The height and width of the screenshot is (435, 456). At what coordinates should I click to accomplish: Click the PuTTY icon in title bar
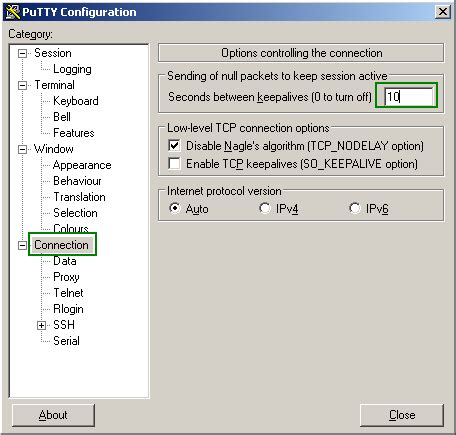pyautogui.click(x=13, y=12)
